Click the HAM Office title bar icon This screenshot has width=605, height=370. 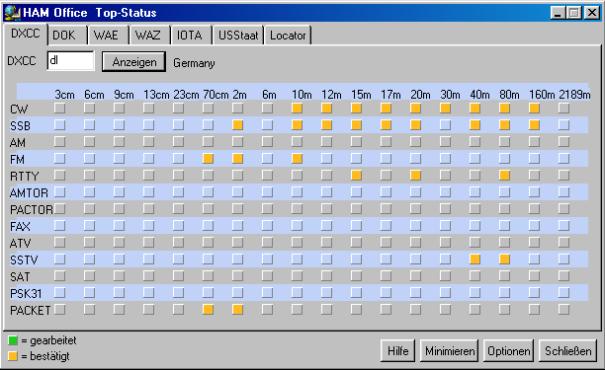click(12, 13)
